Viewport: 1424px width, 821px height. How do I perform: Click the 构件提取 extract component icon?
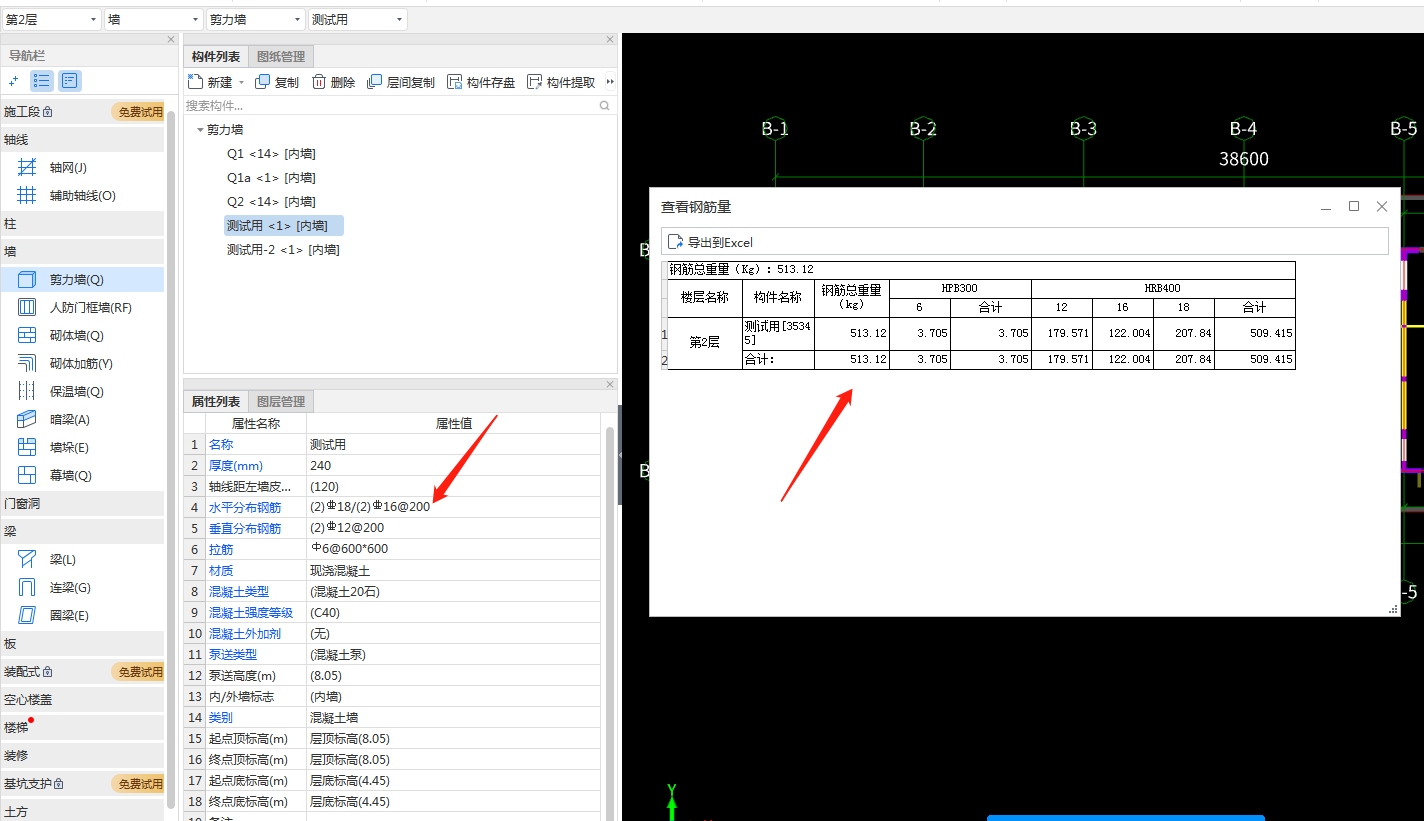pos(535,82)
